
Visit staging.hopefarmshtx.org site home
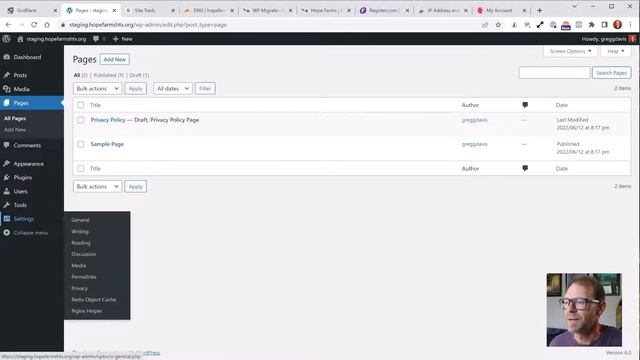coord(52,39)
